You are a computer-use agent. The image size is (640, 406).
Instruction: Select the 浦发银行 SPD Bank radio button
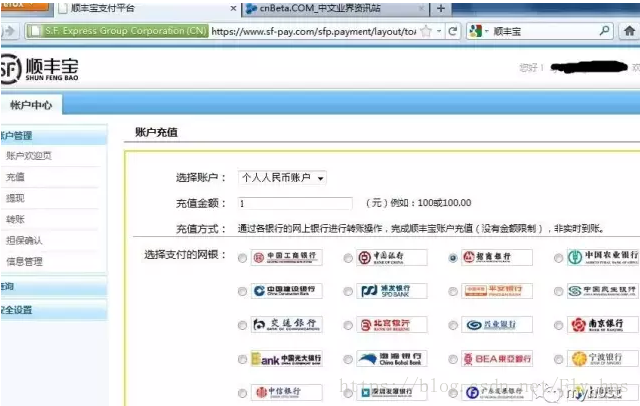pos(348,291)
